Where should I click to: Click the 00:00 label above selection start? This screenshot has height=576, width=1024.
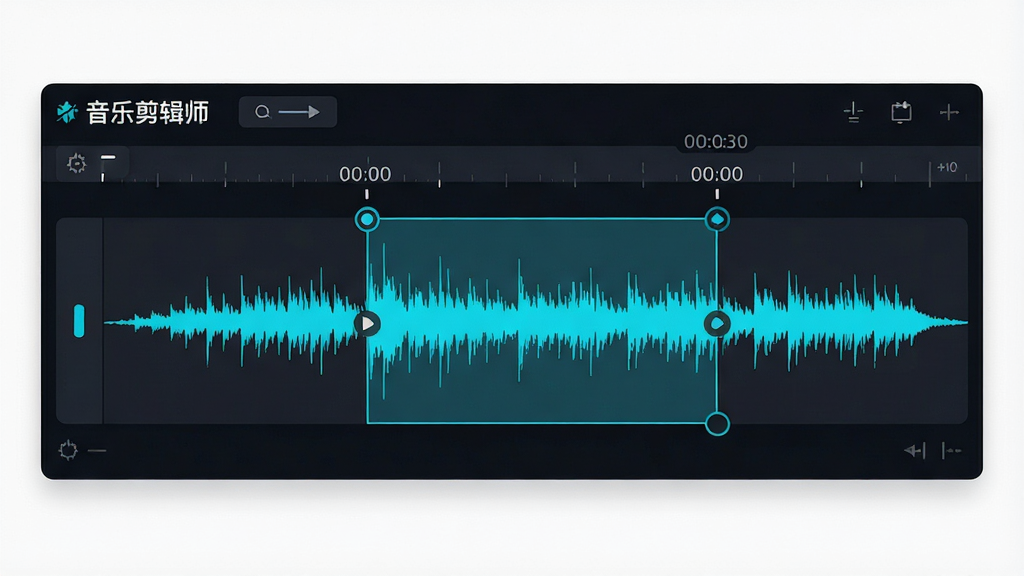(x=365, y=174)
